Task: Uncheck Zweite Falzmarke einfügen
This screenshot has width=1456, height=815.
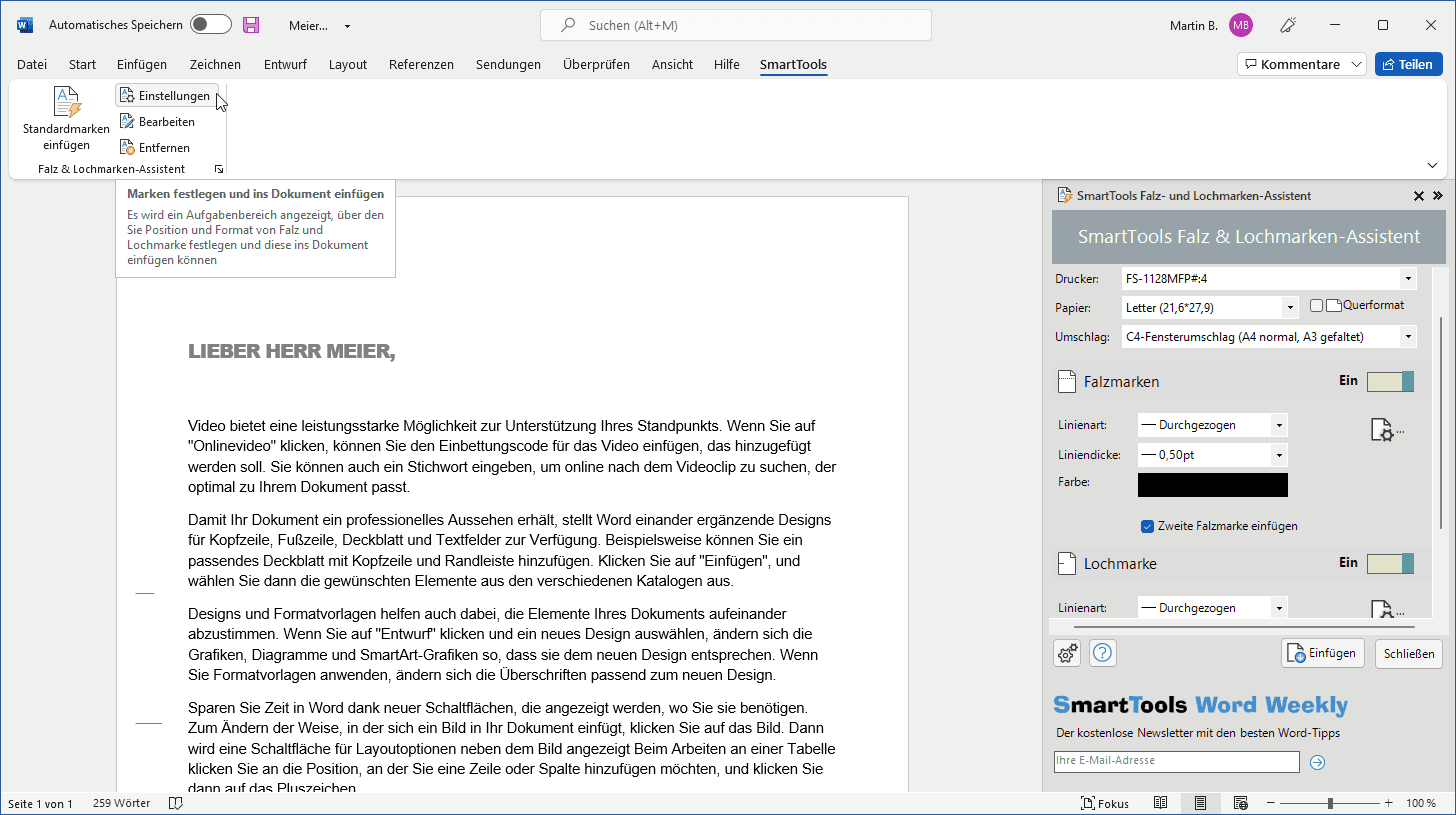Action: [1147, 526]
